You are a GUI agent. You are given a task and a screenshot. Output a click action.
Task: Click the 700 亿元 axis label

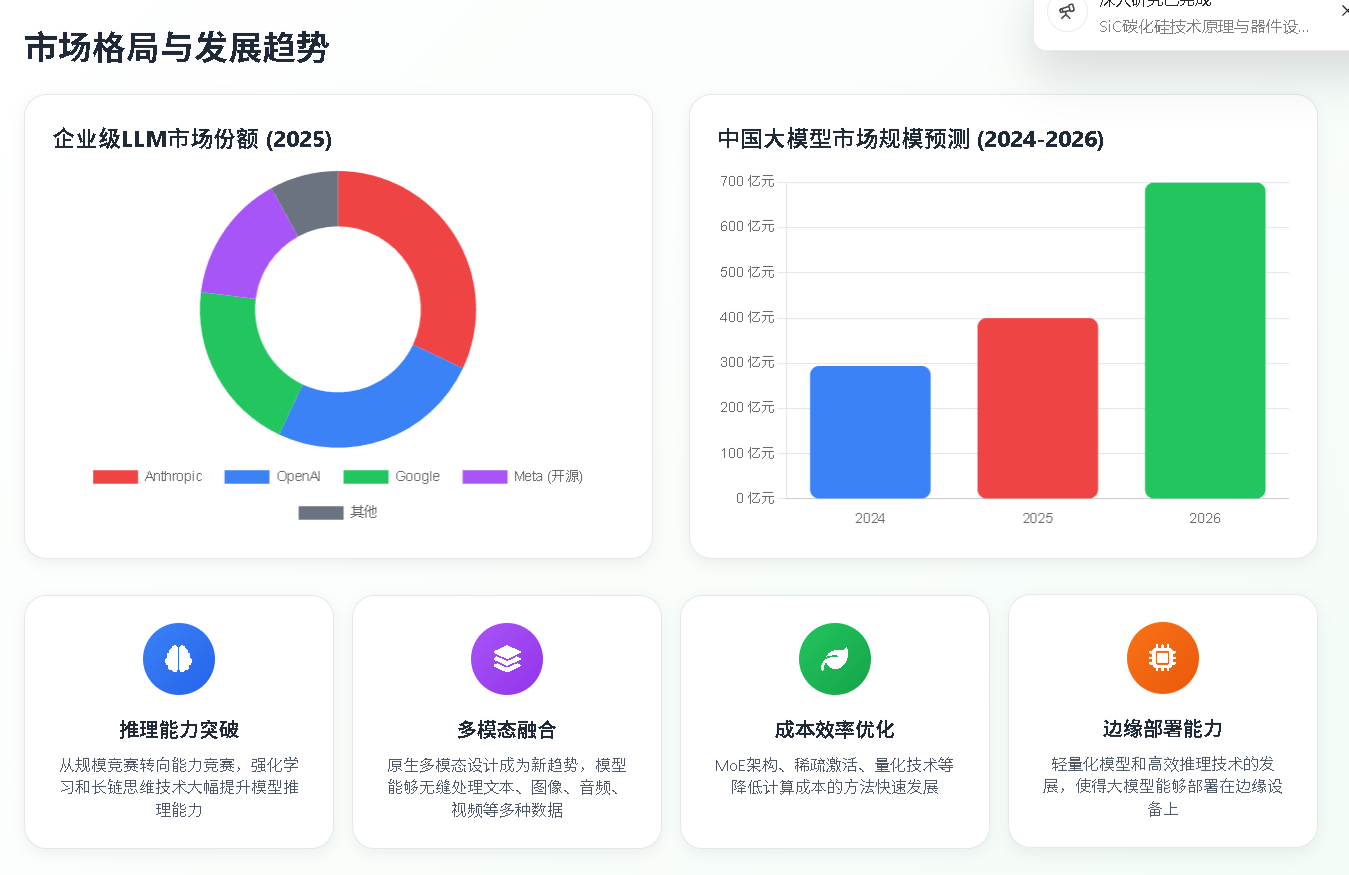point(747,181)
